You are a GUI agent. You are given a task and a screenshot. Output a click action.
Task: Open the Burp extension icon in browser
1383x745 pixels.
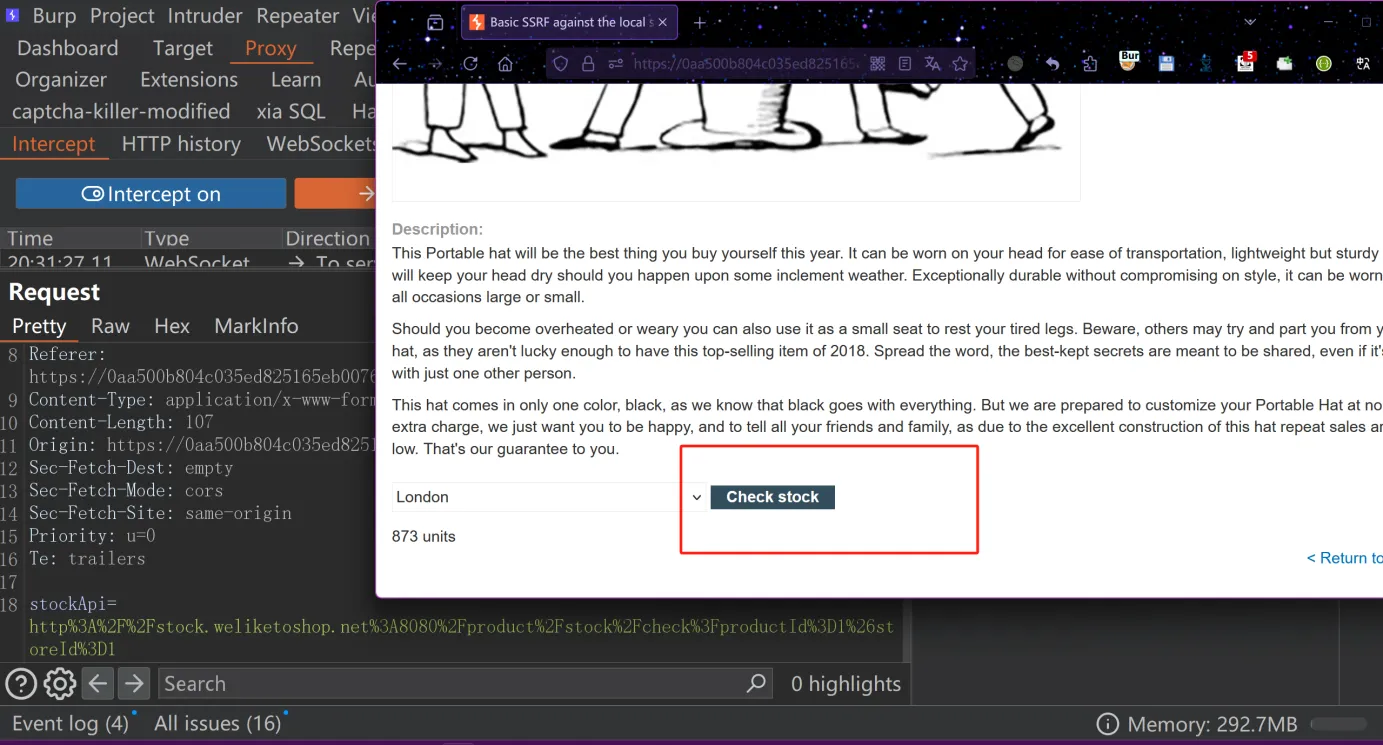tap(1129, 61)
